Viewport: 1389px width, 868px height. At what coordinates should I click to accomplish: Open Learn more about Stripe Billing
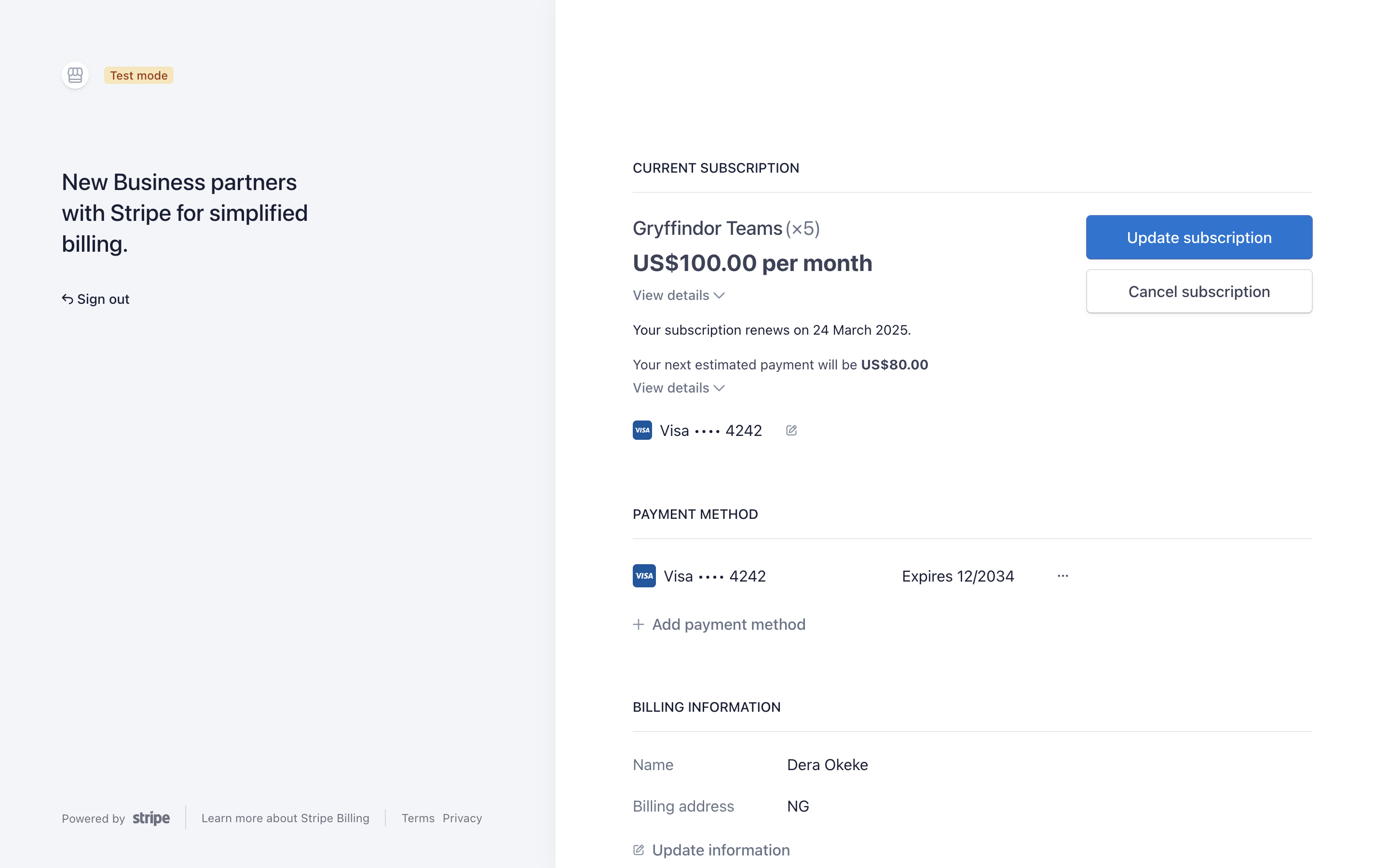pos(285,818)
